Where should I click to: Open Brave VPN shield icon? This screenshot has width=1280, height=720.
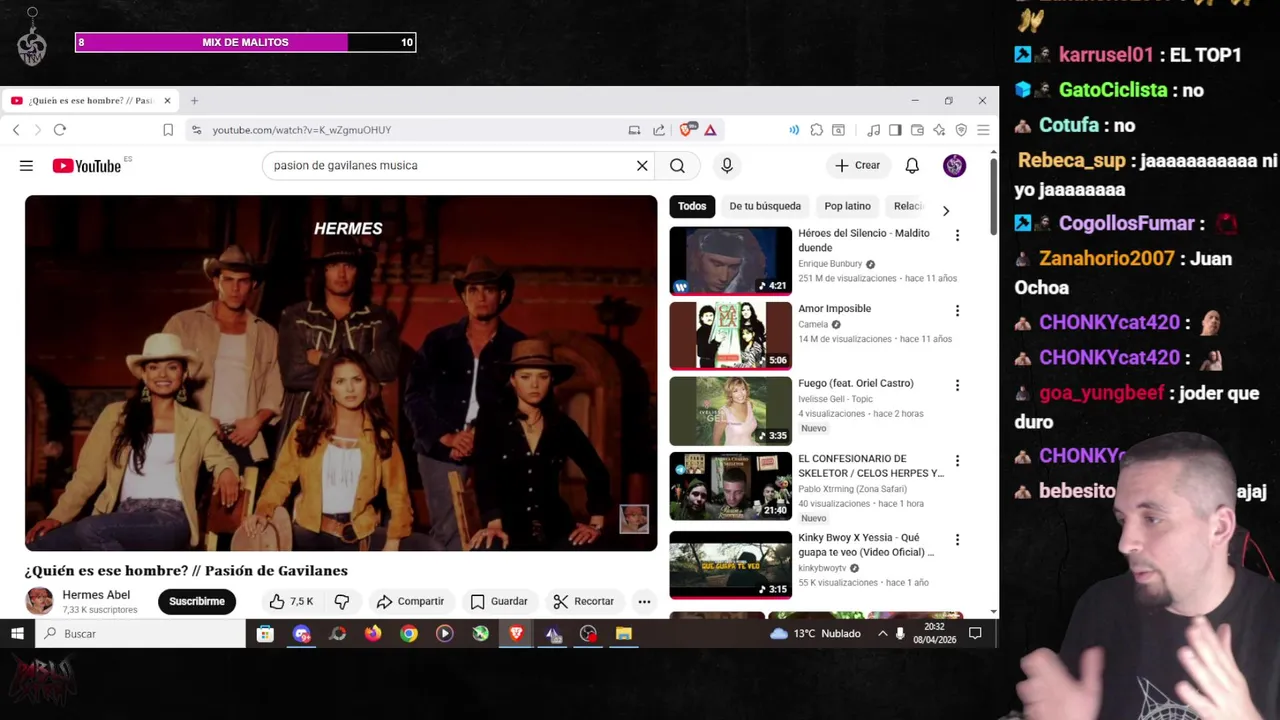[x=961, y=130]
